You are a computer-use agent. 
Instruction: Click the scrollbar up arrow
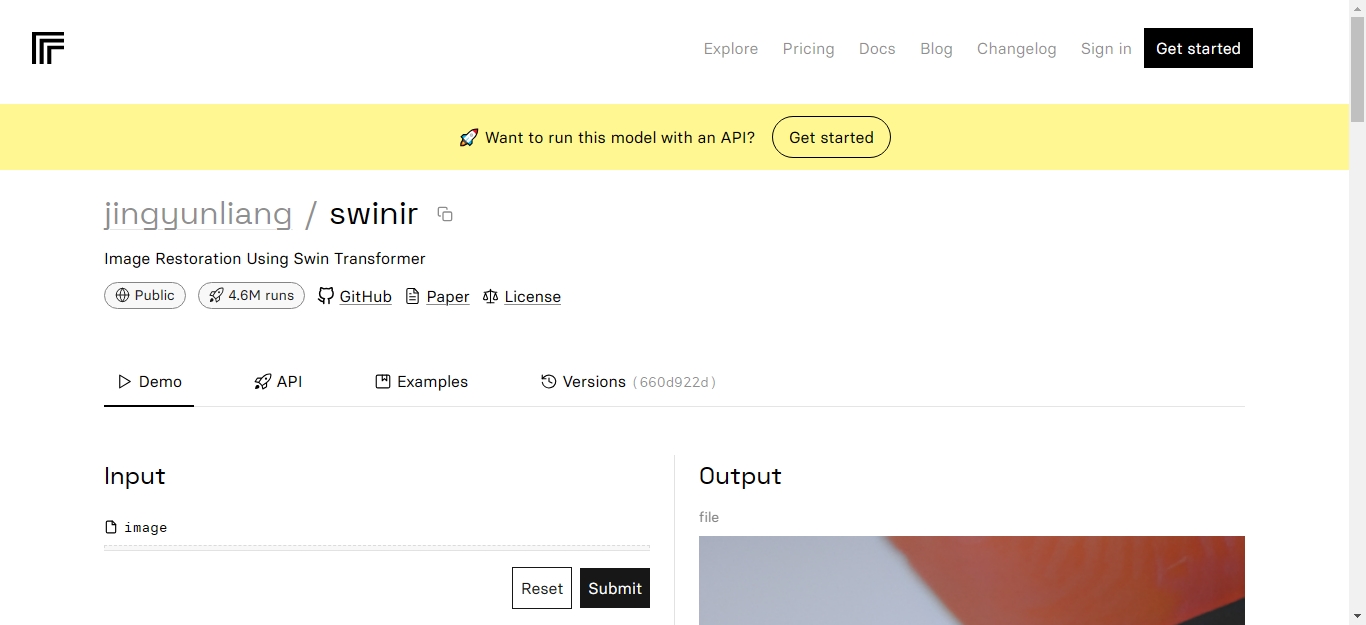(x=1357, y=9)
